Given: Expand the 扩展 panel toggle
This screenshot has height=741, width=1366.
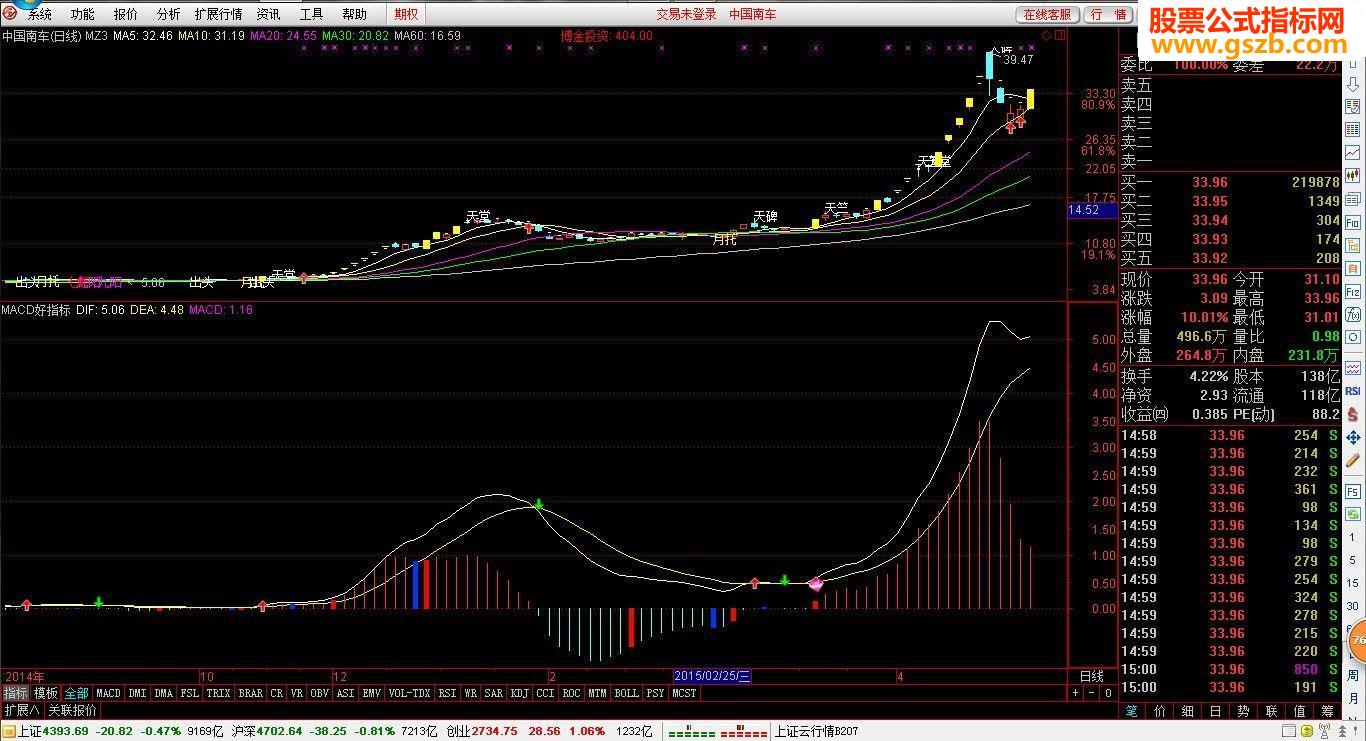Looking at the screenshot, I should pos(21,711).
